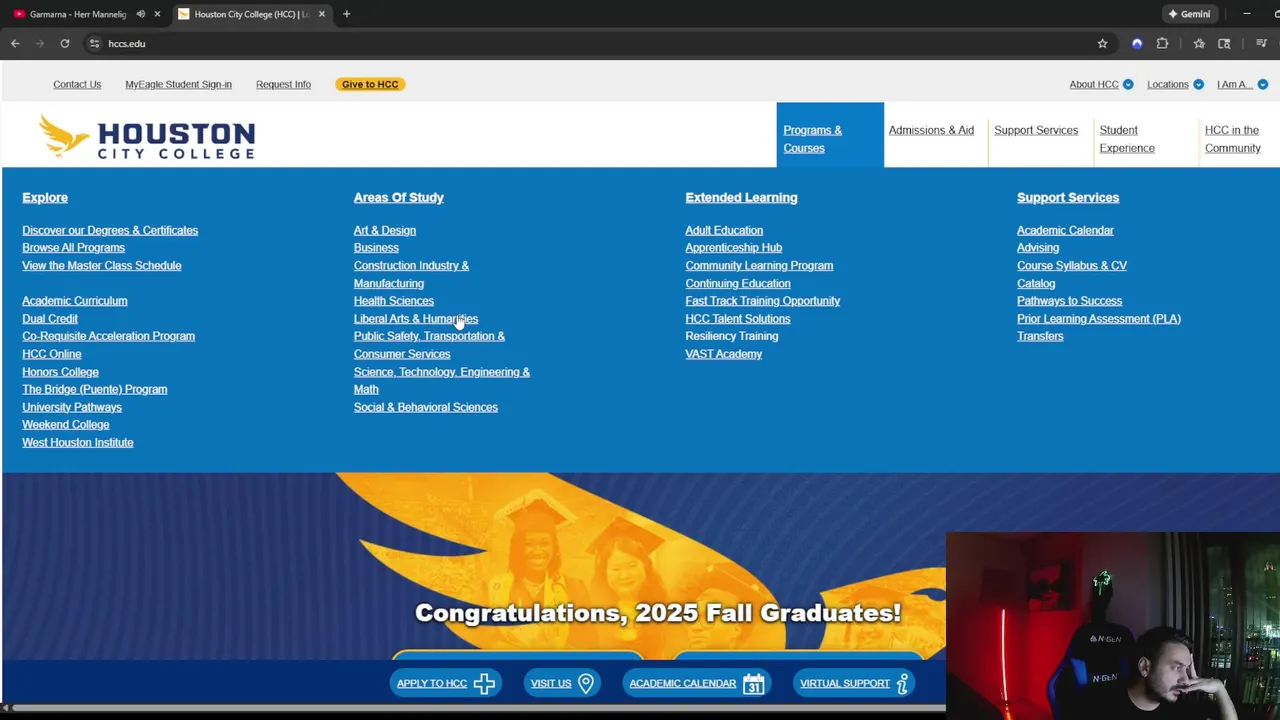View the Master Class Schedule link
Screen dimensions: 1280x720
tap(102, 266)
